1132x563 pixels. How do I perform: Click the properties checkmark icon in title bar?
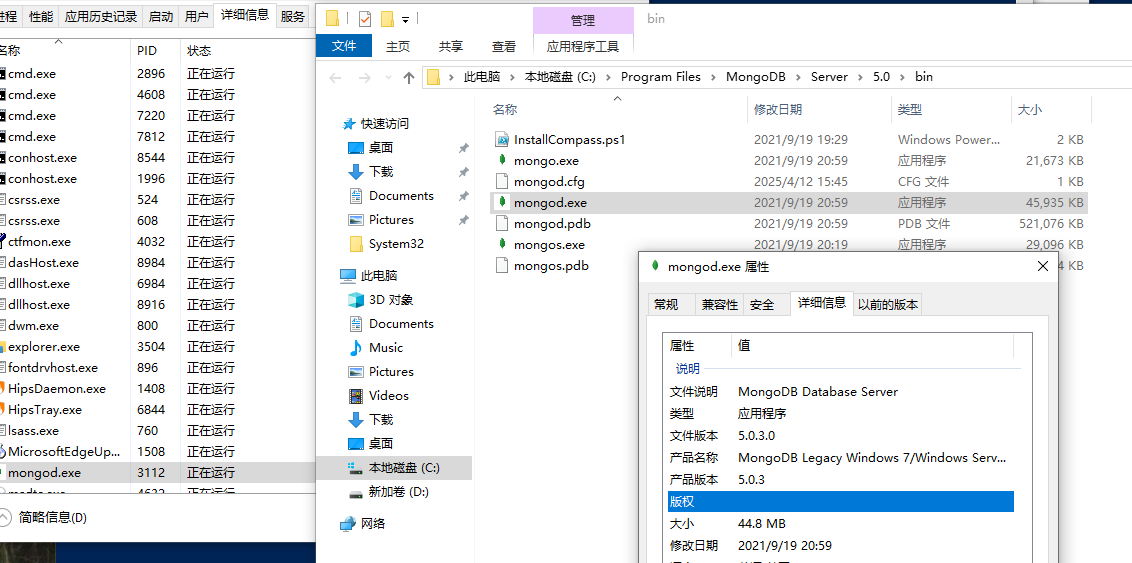click(x=365, y=19)
